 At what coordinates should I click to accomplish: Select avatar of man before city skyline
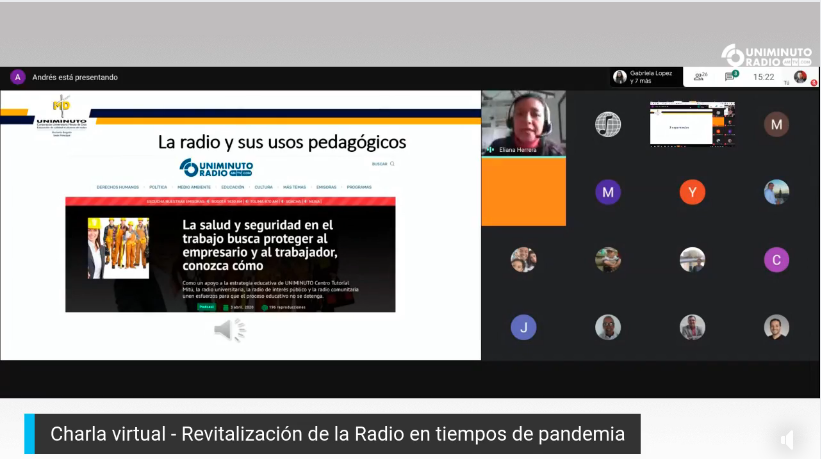click(776, 192)
